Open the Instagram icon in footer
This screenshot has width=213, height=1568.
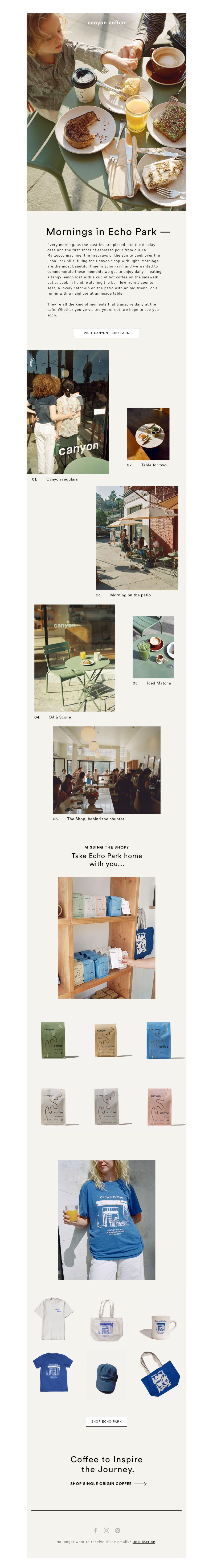click(x=106, y=1530)
